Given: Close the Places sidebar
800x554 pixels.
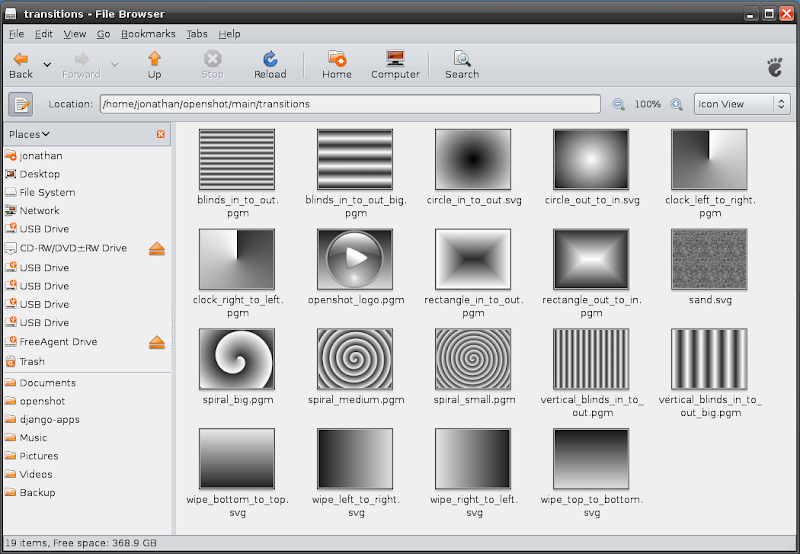Looking at the screenshot, I should click(161, 134).
